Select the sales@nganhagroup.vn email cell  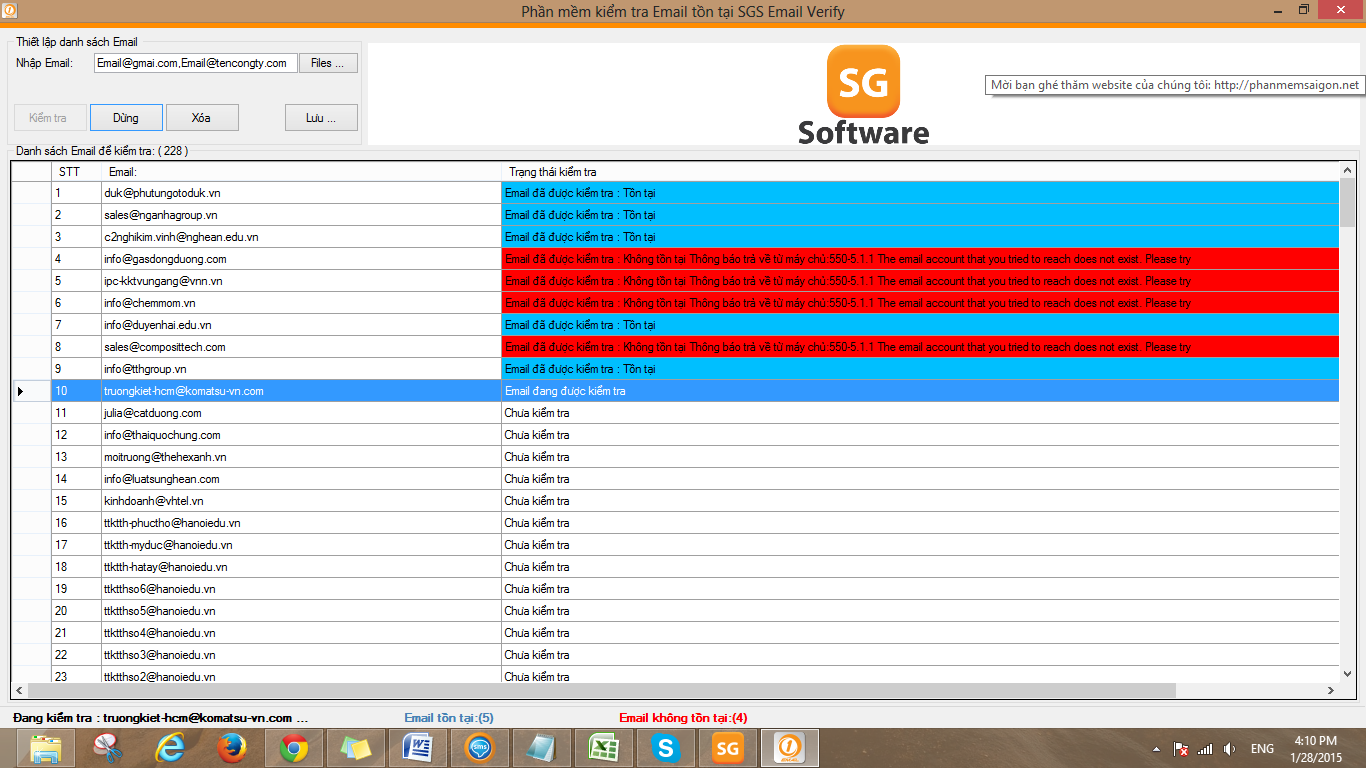click(x=301, y=215)
